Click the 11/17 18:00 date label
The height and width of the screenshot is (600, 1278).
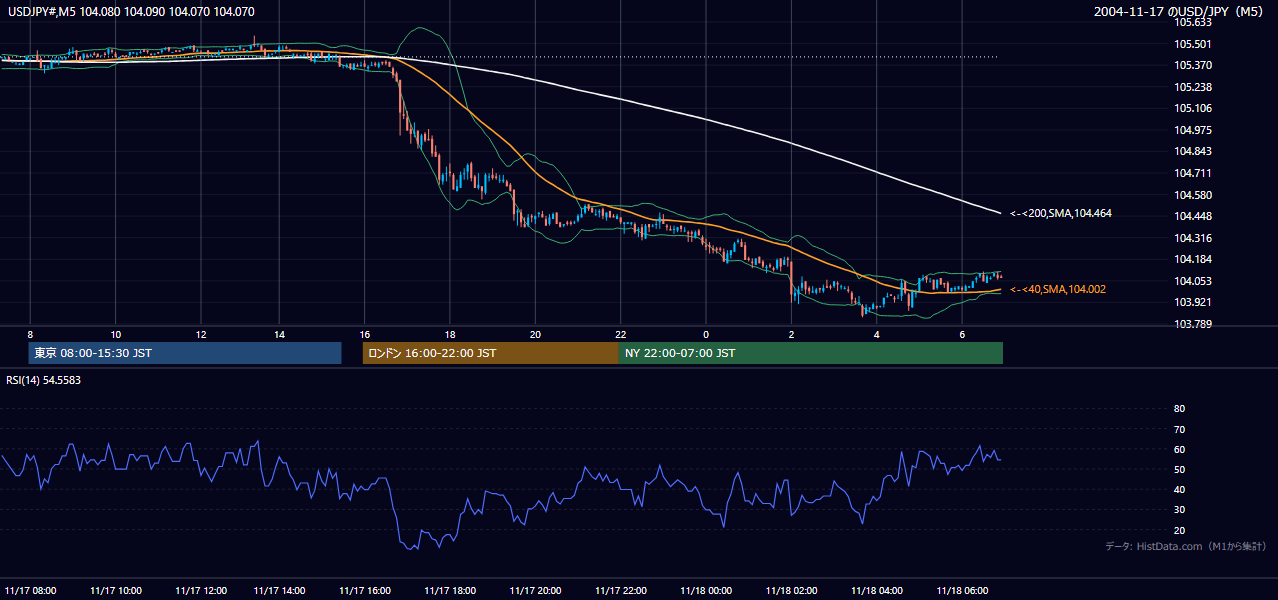click(x=450, y=590)
